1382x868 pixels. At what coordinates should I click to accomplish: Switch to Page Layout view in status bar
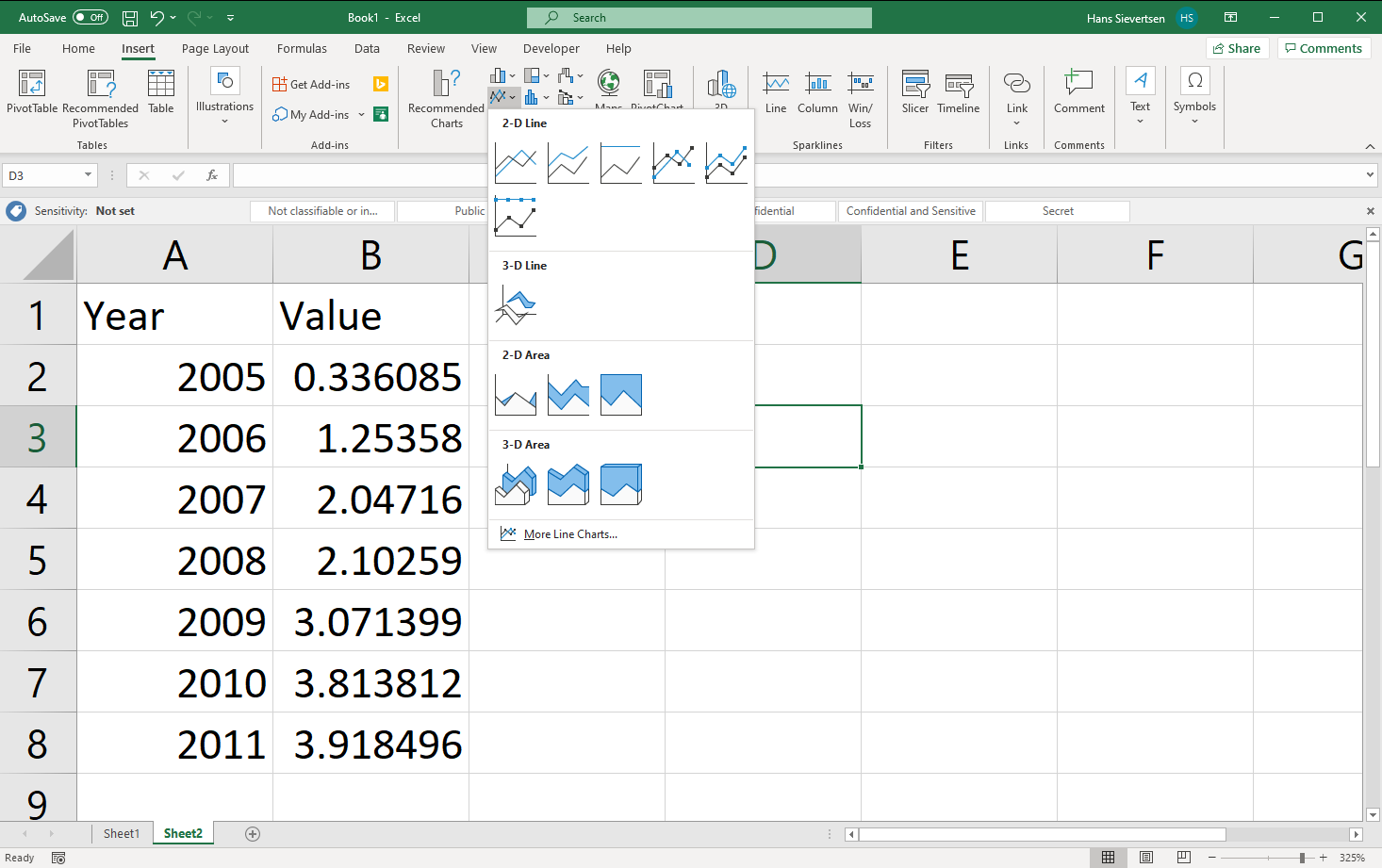(1146, 858)
